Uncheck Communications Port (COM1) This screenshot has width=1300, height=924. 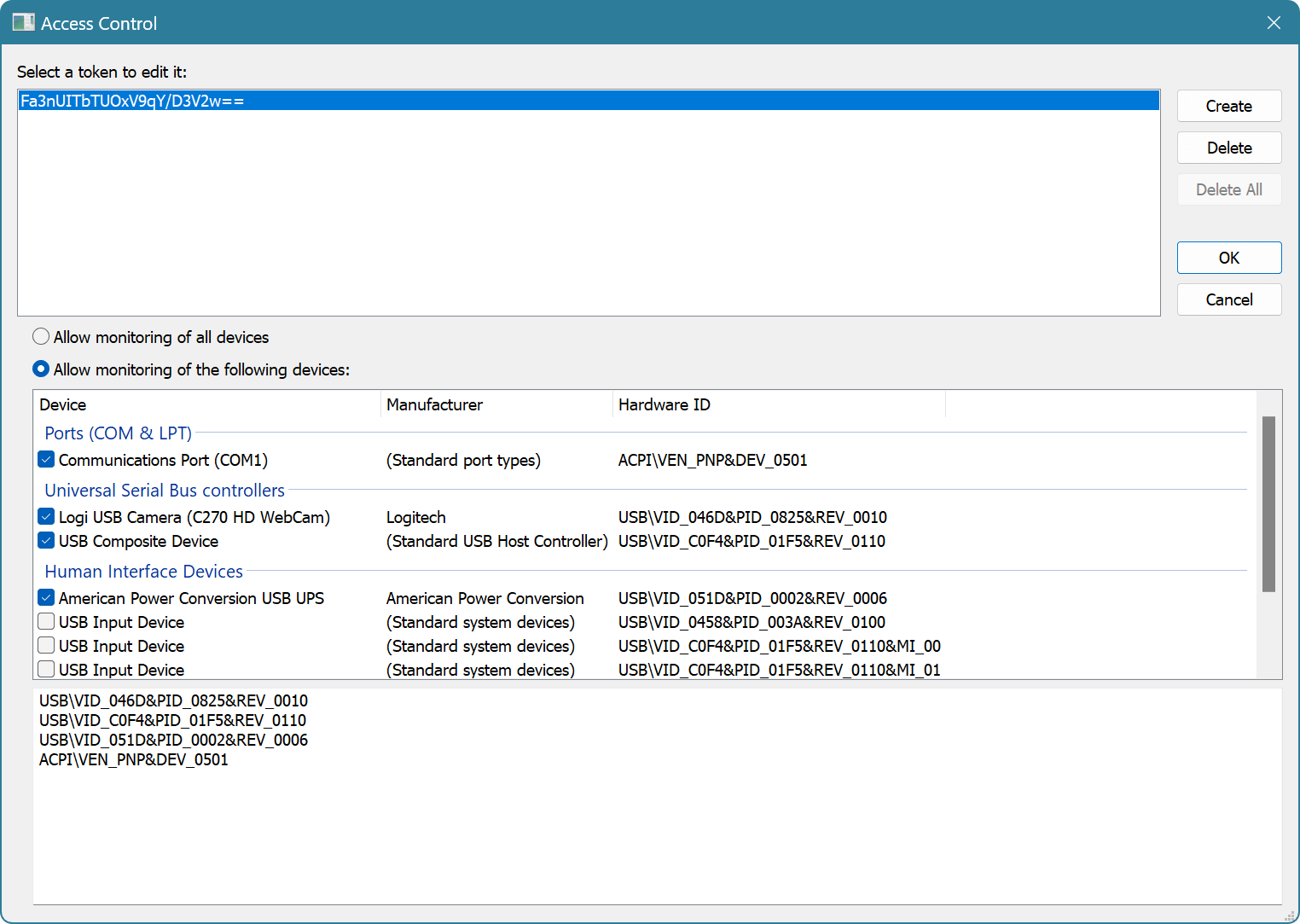point(47,460)
